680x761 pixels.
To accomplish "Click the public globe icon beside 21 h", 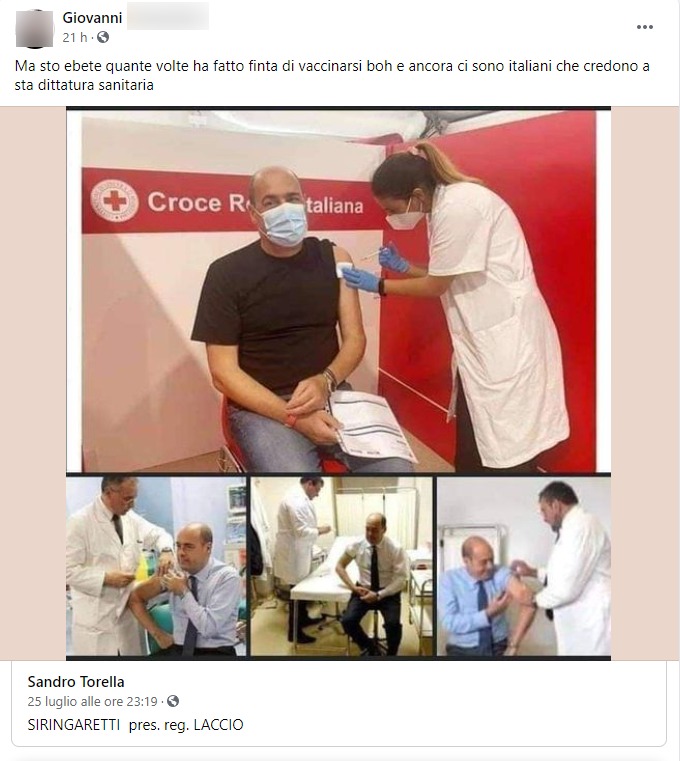I will pos(103,37).
